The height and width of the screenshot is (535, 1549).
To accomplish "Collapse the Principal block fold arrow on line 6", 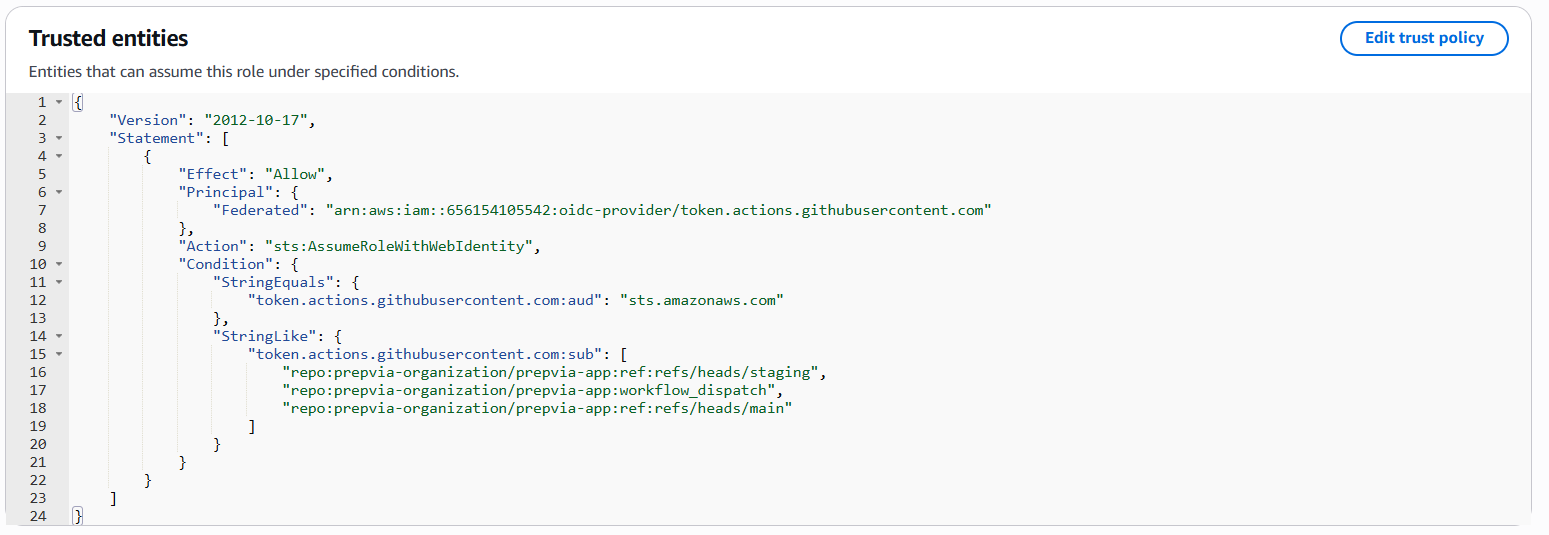I will pyautogui.click(x=59, y=192).
